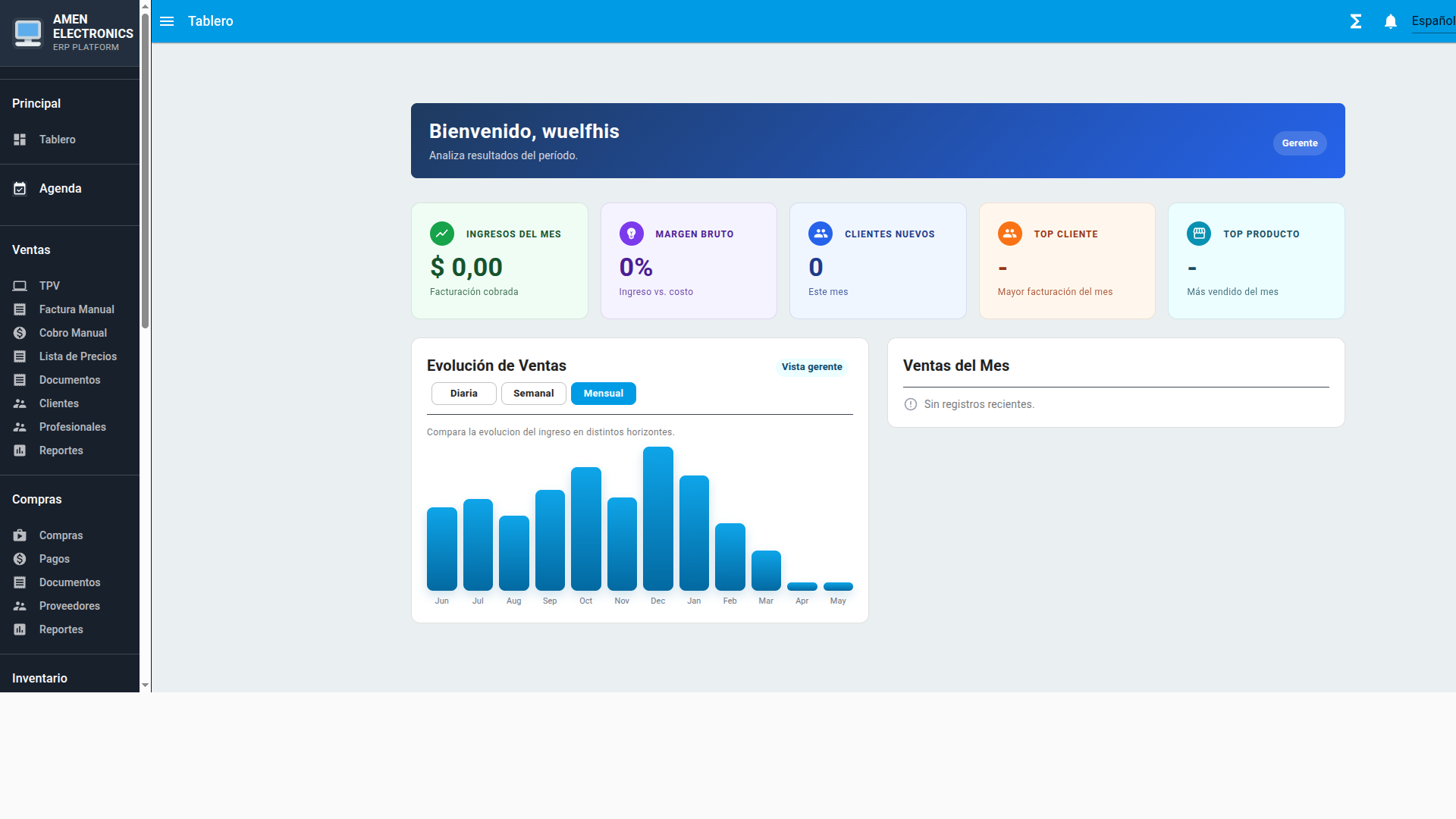Click the Inventario section heading

(x=39, y=679)
